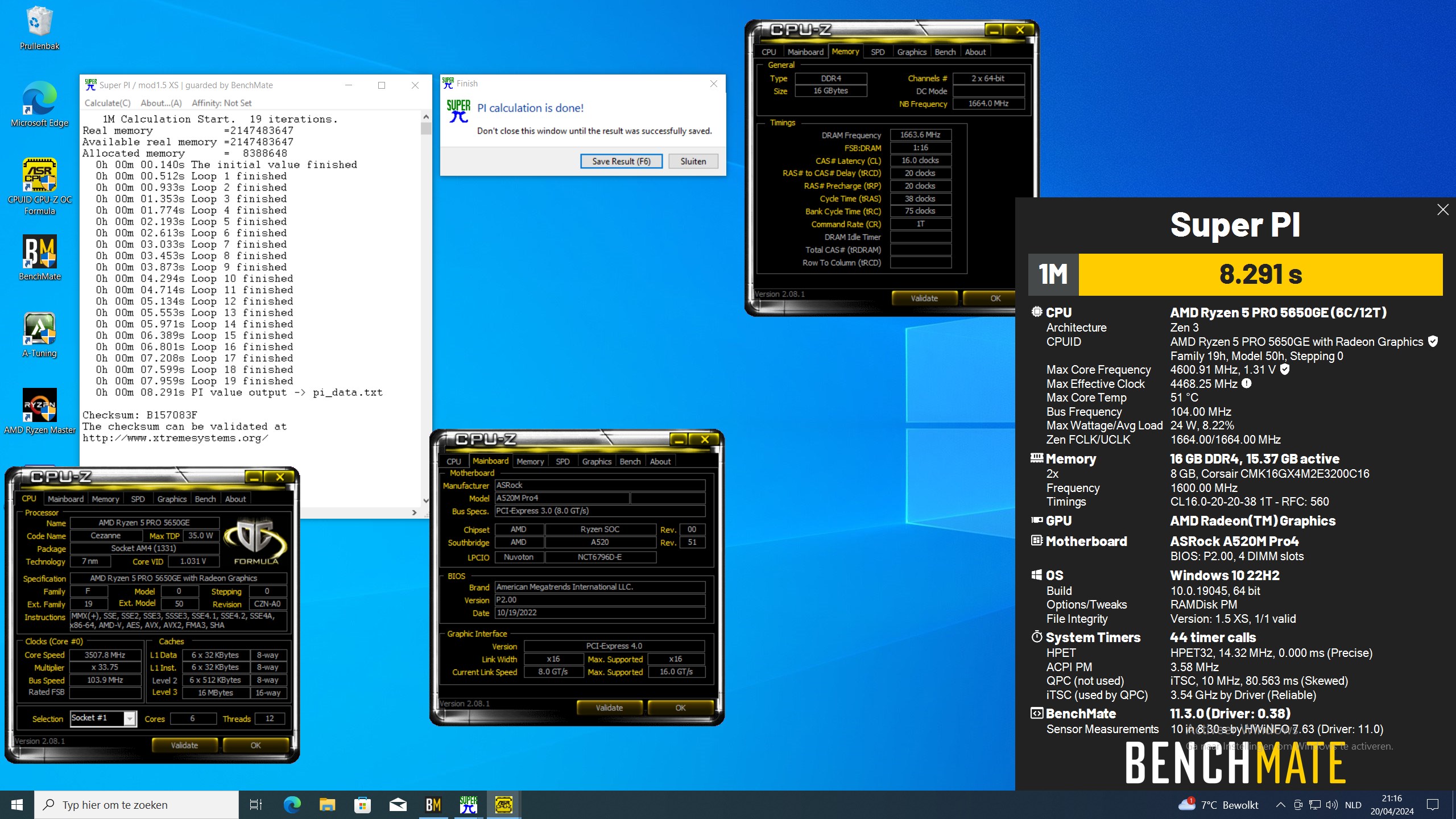1456x819 pixels.
Task: Click OK in CPU CPU-Z window
Action: tap(255, 745)
